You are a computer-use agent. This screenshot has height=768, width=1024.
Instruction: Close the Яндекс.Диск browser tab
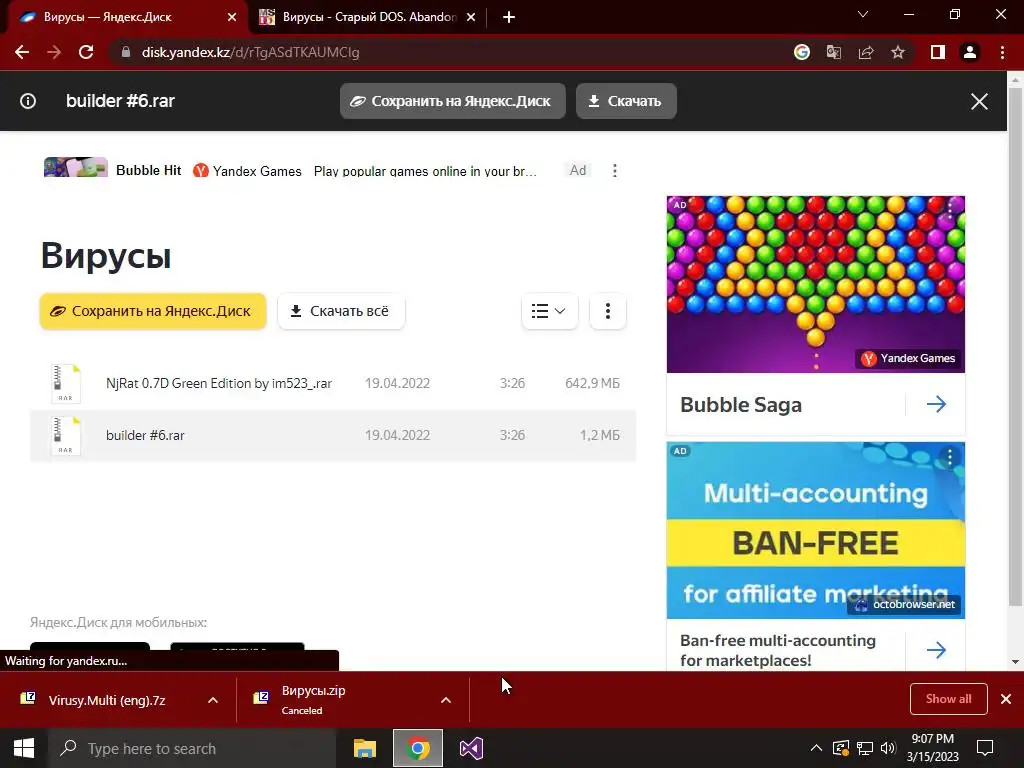coord(232,17)
